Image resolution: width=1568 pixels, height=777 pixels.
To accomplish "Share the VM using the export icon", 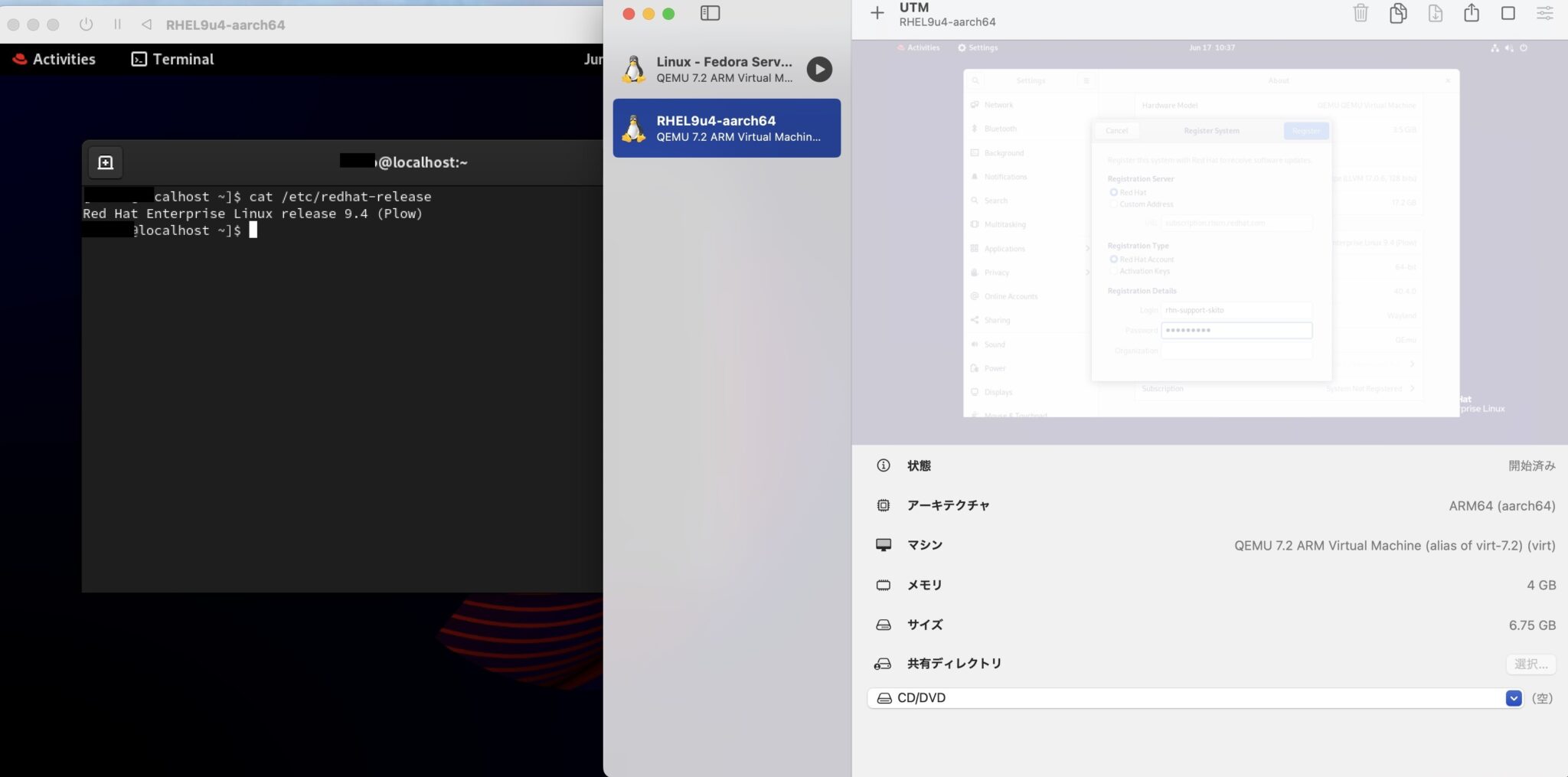I will click(1471, 13).
